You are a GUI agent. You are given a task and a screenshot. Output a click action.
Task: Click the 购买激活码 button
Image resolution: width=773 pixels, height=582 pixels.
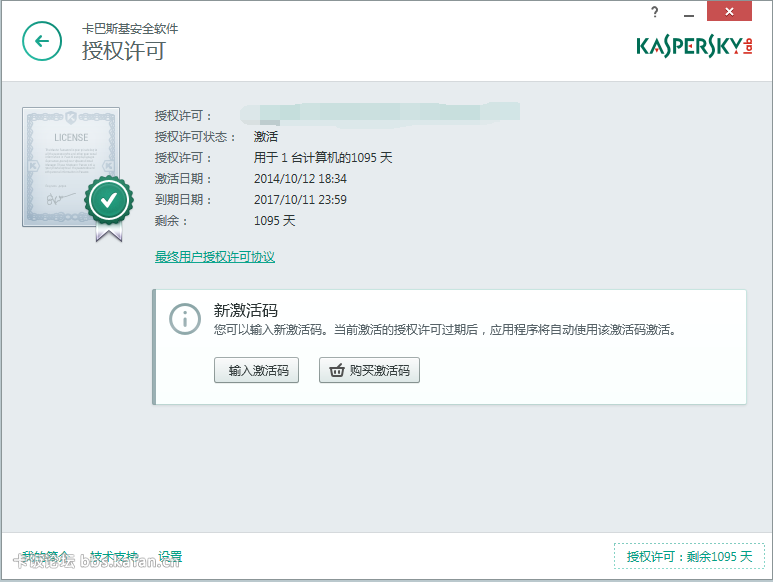(x=369, y=370)
